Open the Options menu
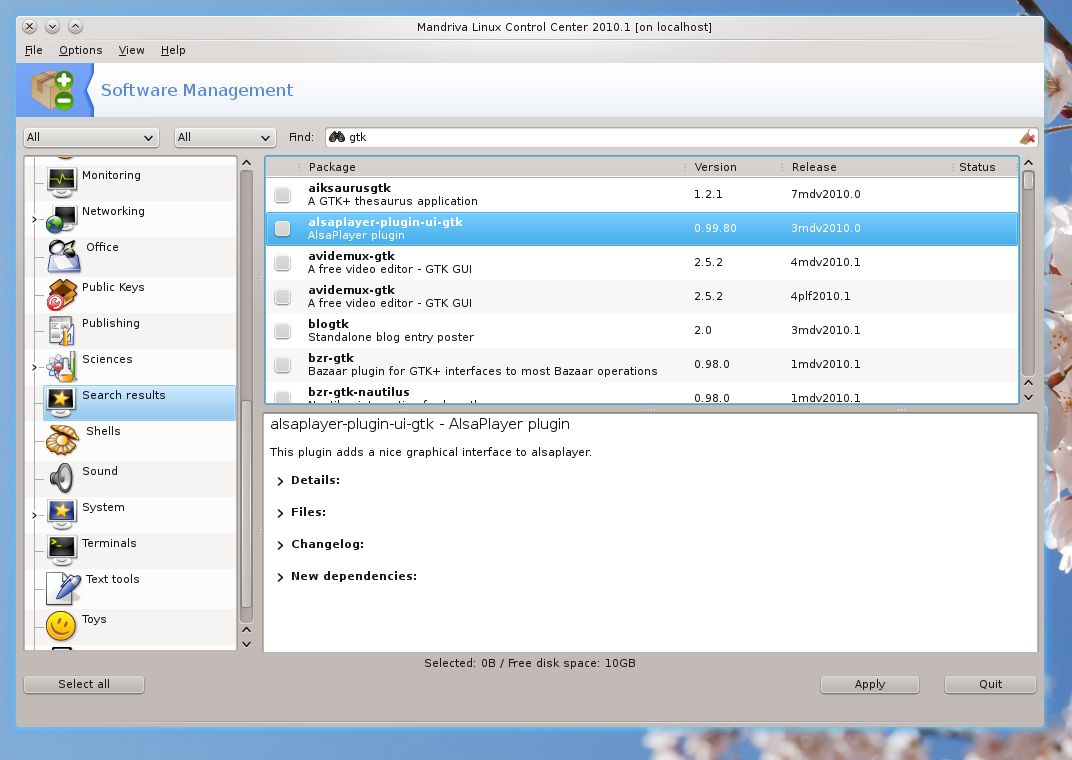This screenshot has height=760, width=1072. click(x=81, y=50)
